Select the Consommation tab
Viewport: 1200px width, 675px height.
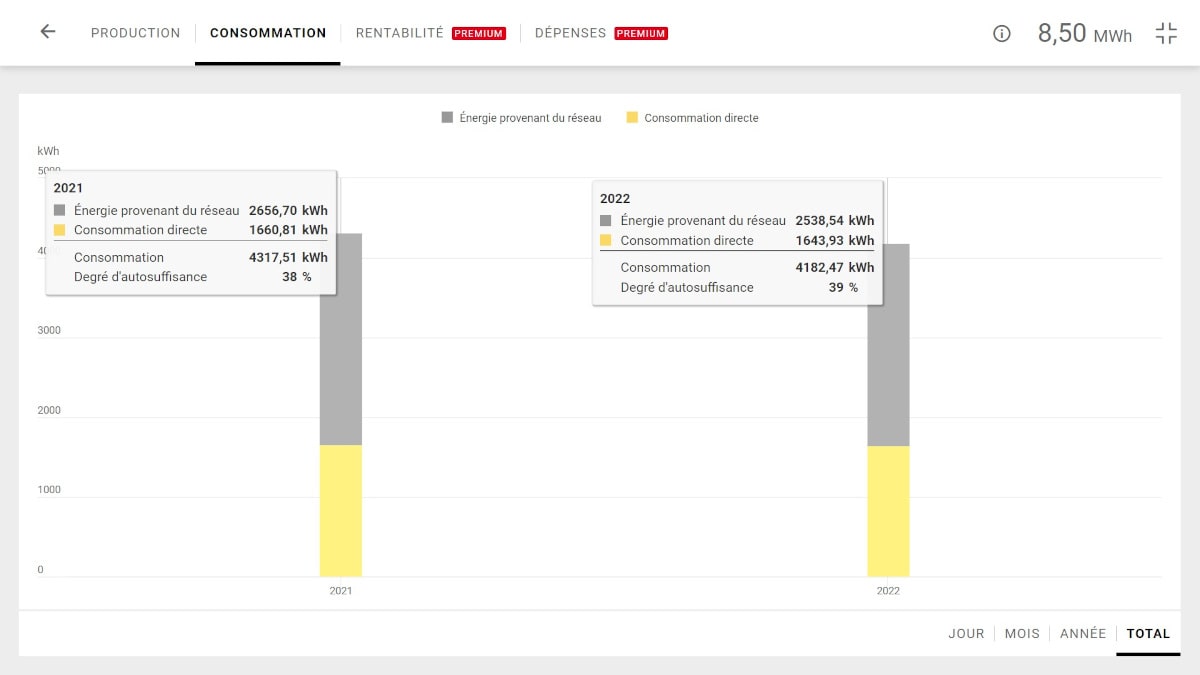click(268, 33)
